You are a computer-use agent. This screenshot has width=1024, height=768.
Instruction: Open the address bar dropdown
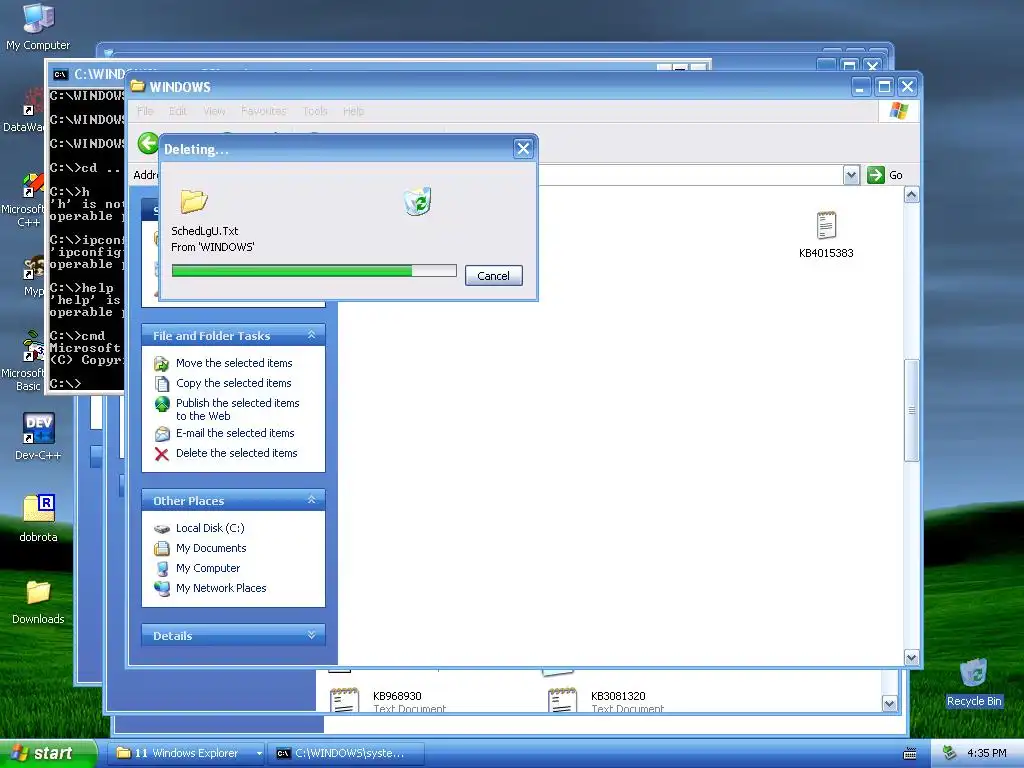point(851,175)
